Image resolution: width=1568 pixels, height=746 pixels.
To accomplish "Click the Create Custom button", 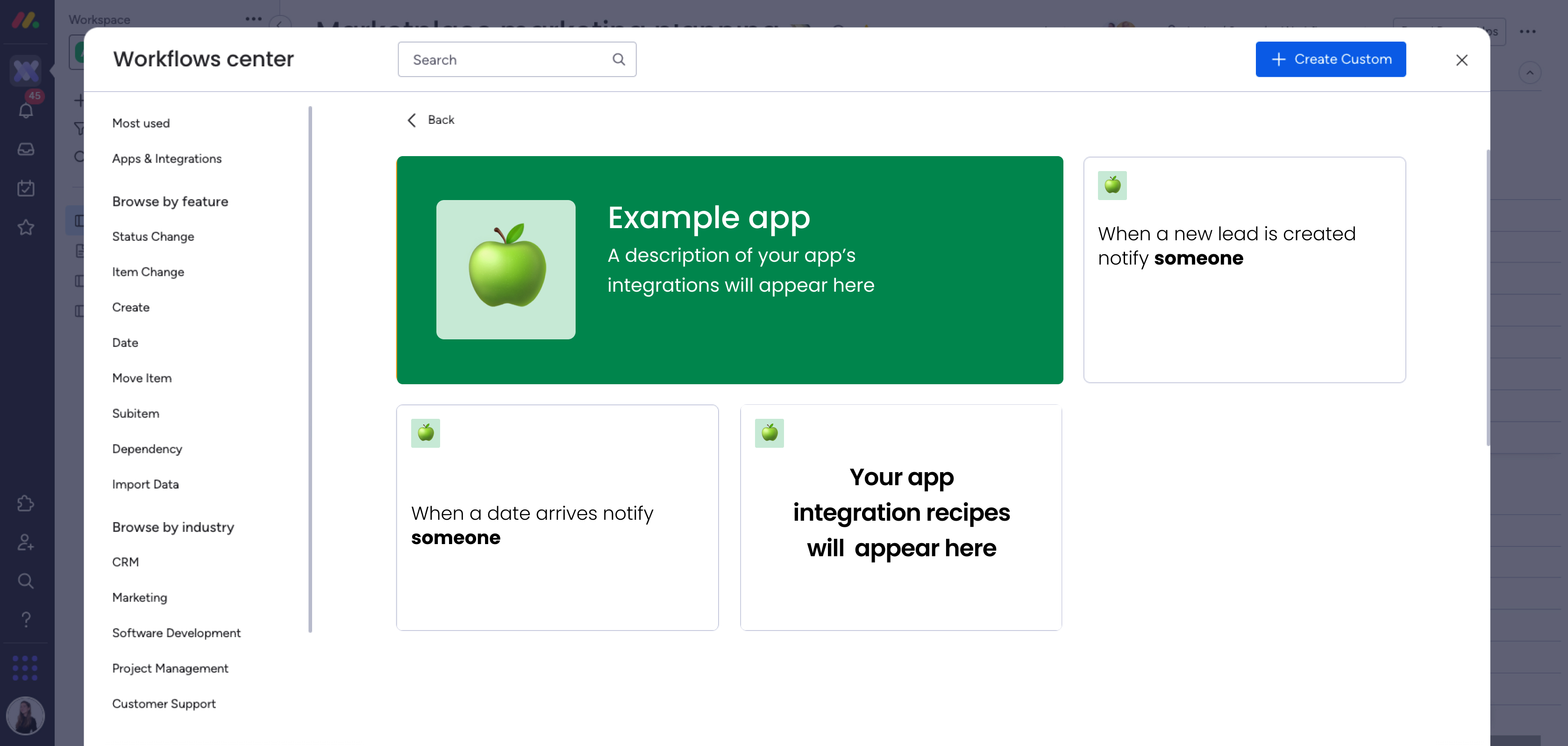I will [1330, 59].
